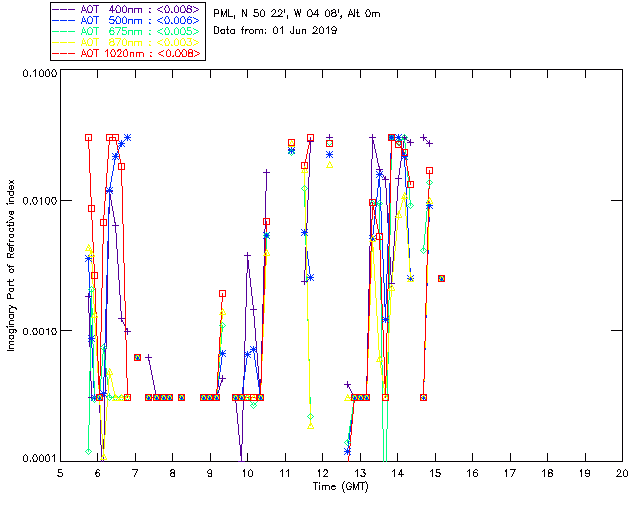Click the 'Data from: 01 Jun 2019' label

[x=275, y=31]
